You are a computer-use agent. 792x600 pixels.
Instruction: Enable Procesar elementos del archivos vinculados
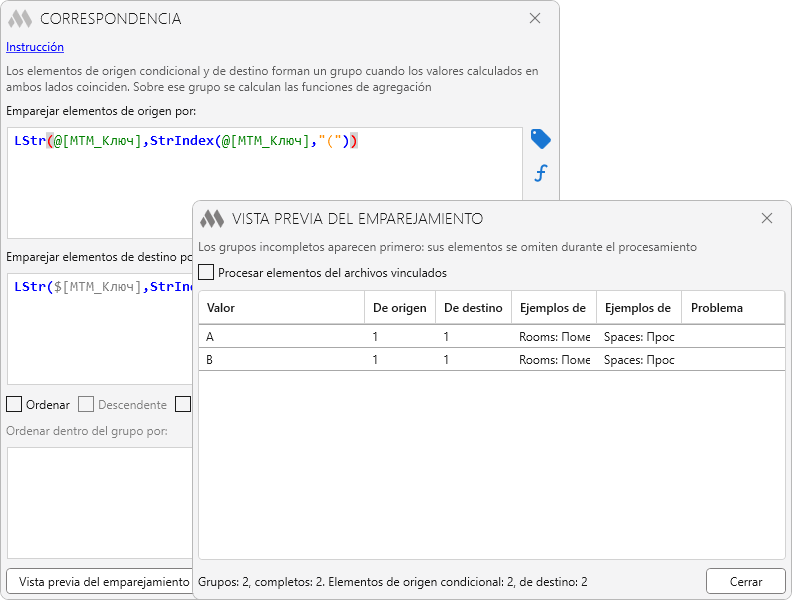(206, 272)
